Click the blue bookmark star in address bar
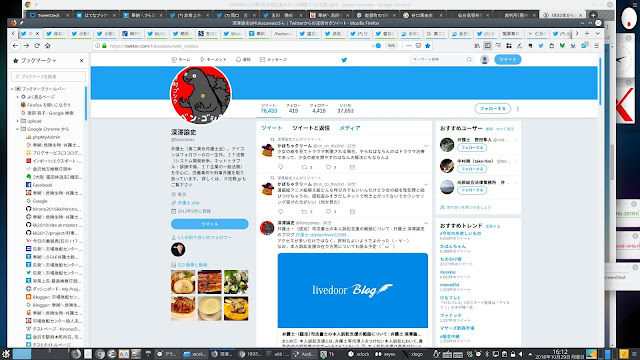 427,46
